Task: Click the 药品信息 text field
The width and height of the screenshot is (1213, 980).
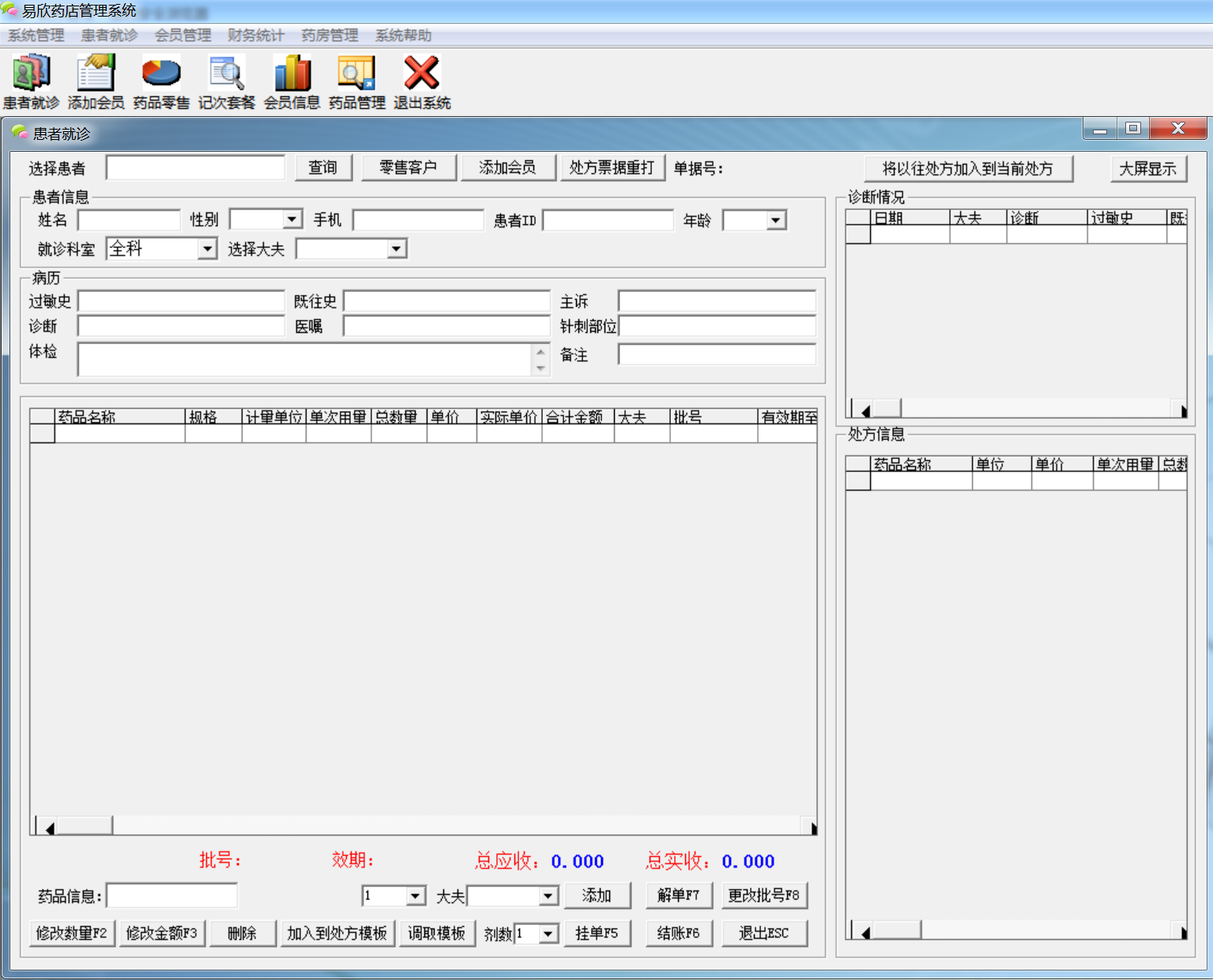Action: pos(171,895)
